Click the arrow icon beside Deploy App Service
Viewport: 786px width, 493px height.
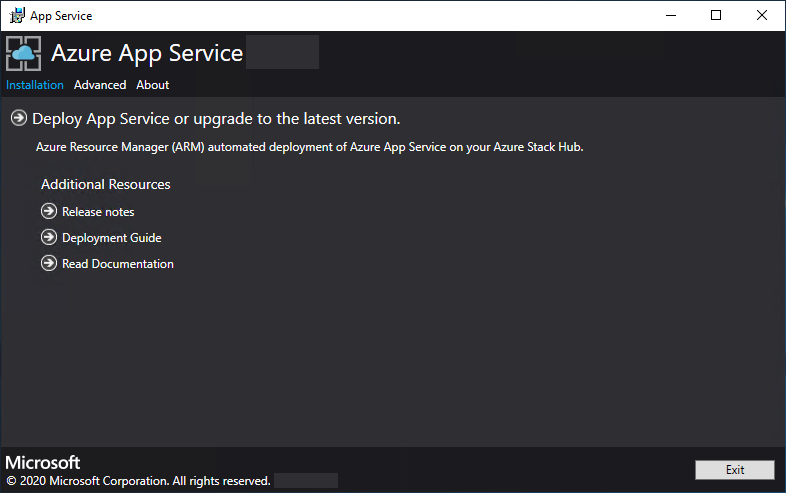[x=19, y=119]
